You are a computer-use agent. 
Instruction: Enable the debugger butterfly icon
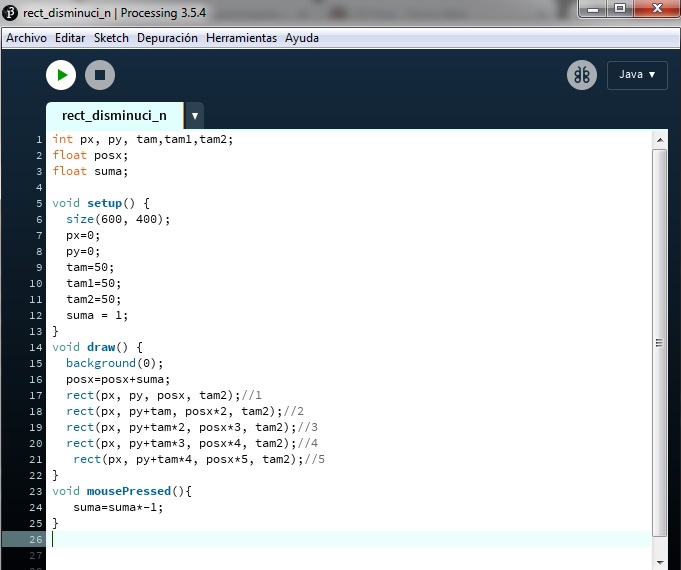pyautogui.click(x=581, y=75)
